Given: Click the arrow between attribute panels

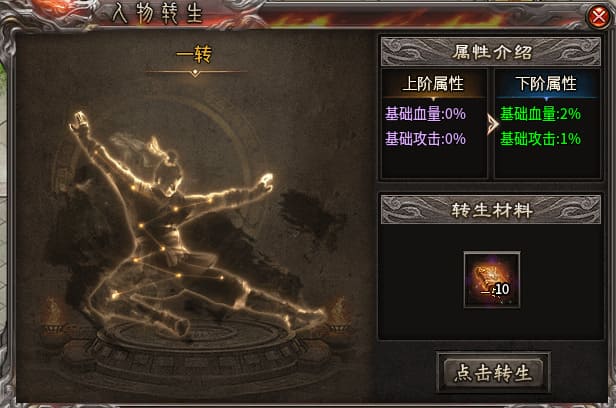Looking at the screenshot, I should tap(492, 124).
